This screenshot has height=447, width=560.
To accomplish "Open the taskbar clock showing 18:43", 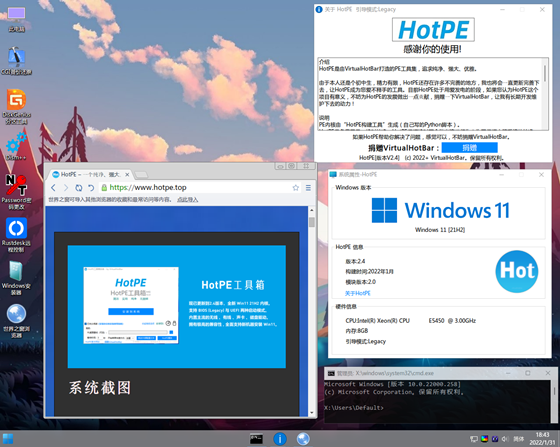I will [542, 438].
